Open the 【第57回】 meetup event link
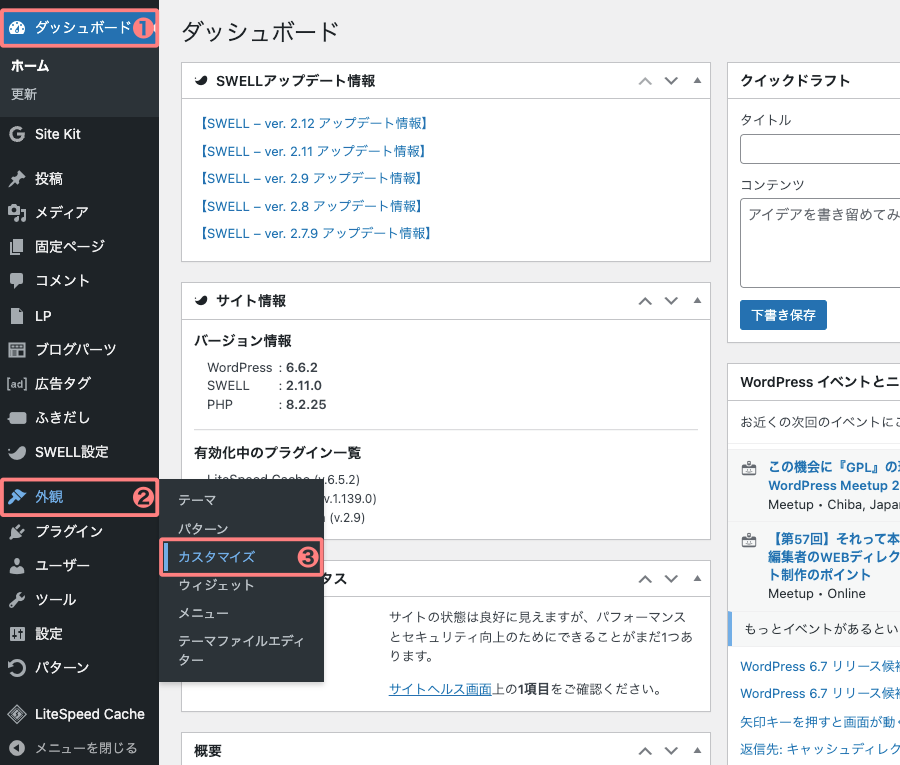Image resolution: width=900 pixels, height=765 pixels. coord(834,557)
